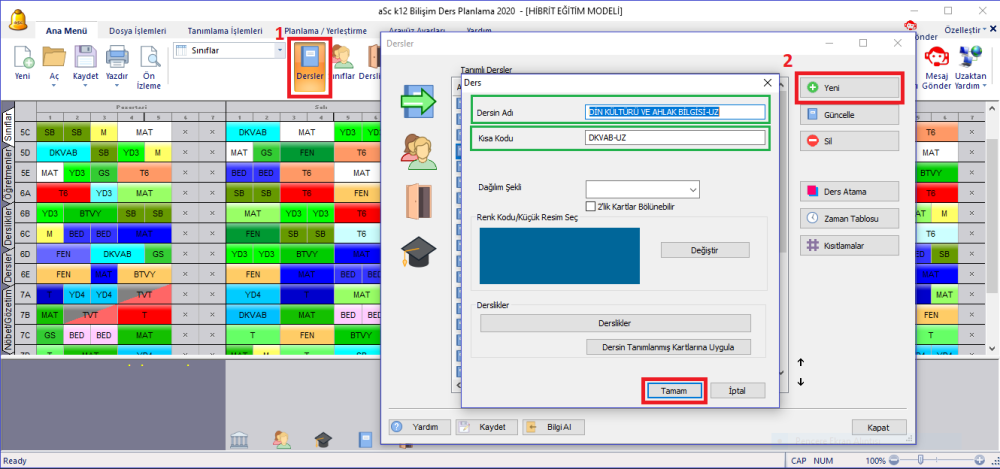This screenshot has width=1000, height=469.
Task: Open Ders Atama button
Action: point(849,191)
